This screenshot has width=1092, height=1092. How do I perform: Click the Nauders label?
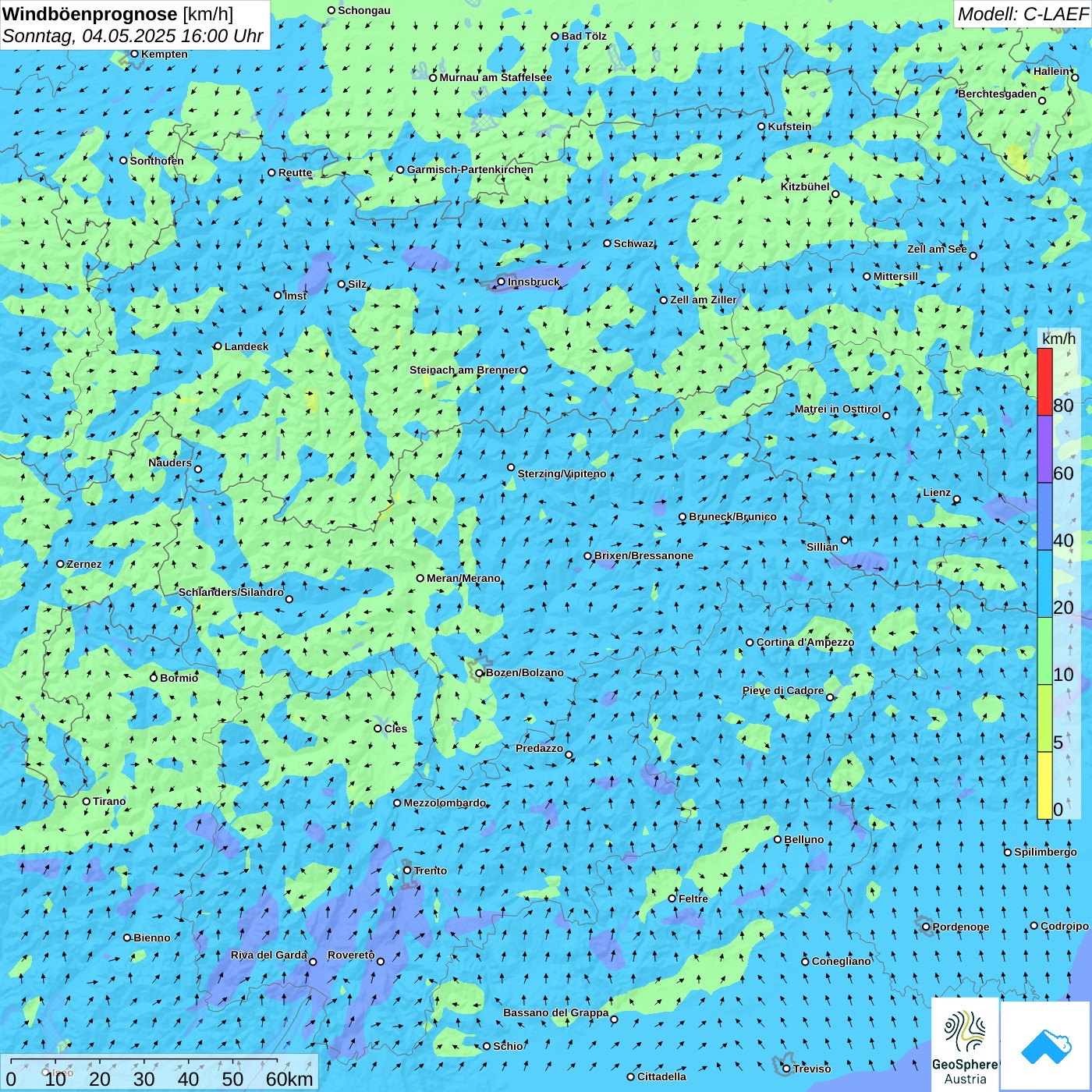(x=170, y=463)
